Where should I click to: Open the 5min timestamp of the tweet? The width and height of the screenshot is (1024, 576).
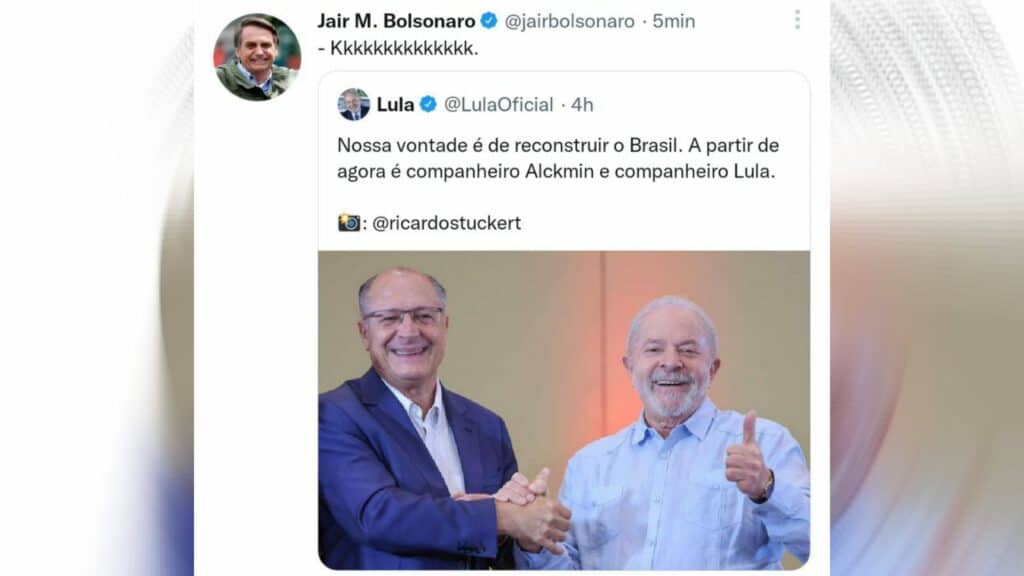click(674, 22)
